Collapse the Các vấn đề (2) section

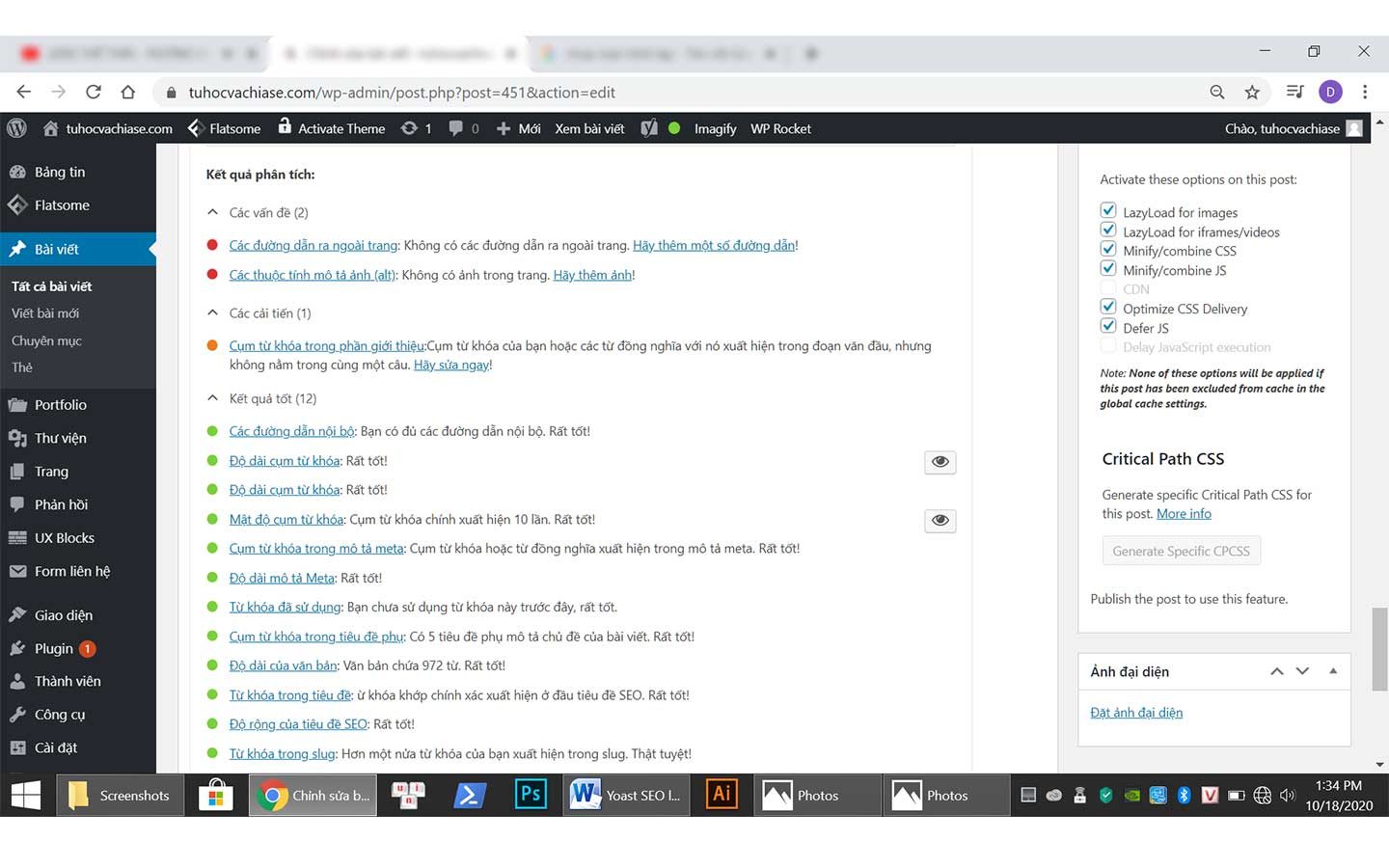tap(213, 212)
